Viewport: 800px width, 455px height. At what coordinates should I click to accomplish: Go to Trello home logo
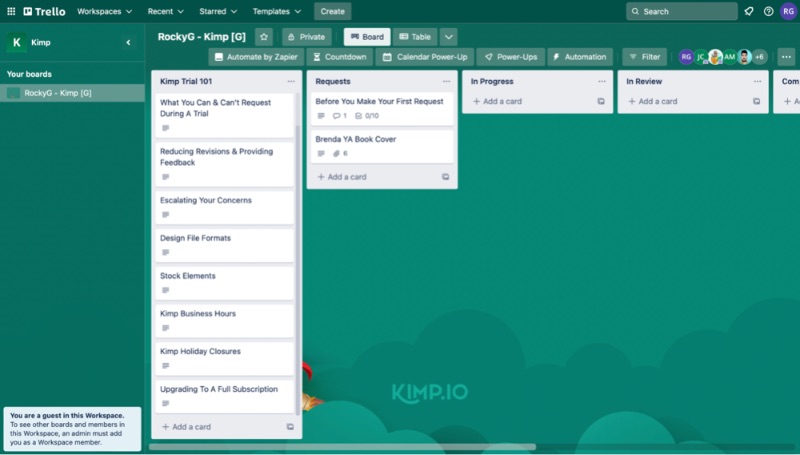coord(44,11)
